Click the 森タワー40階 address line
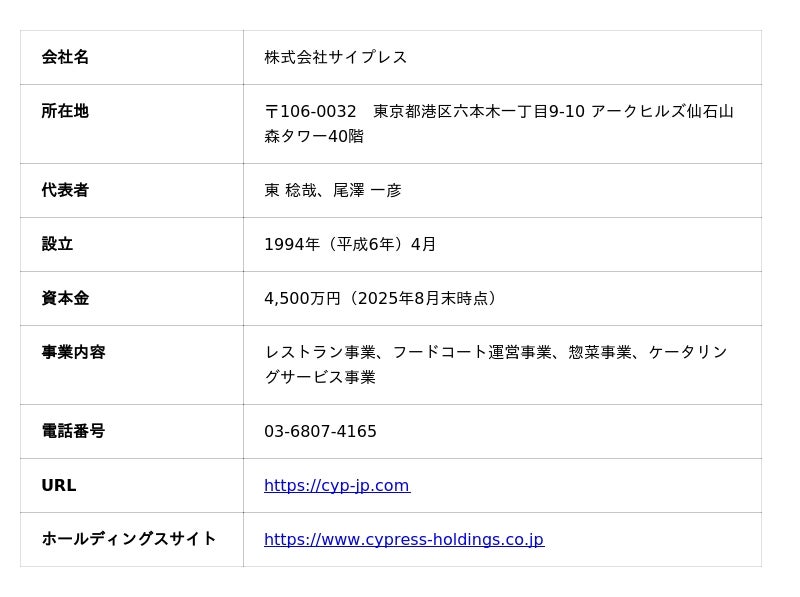The image size is (800, 597). 314,136
